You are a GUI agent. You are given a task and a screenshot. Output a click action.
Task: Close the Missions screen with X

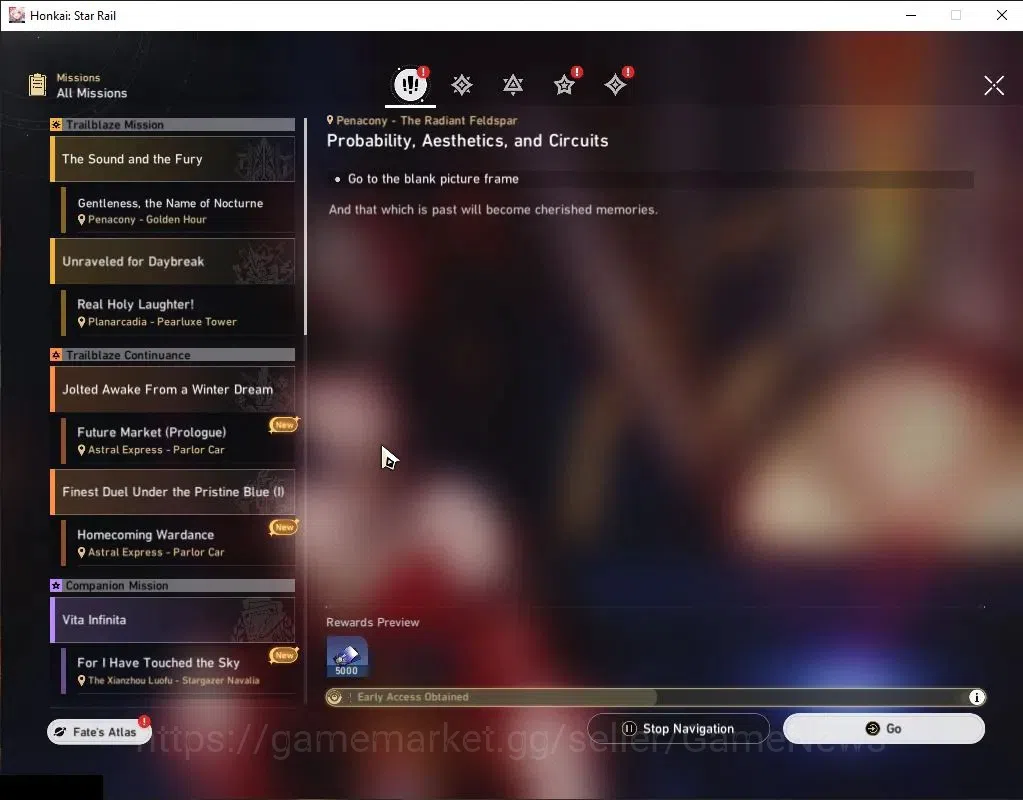tap(994, 85)
